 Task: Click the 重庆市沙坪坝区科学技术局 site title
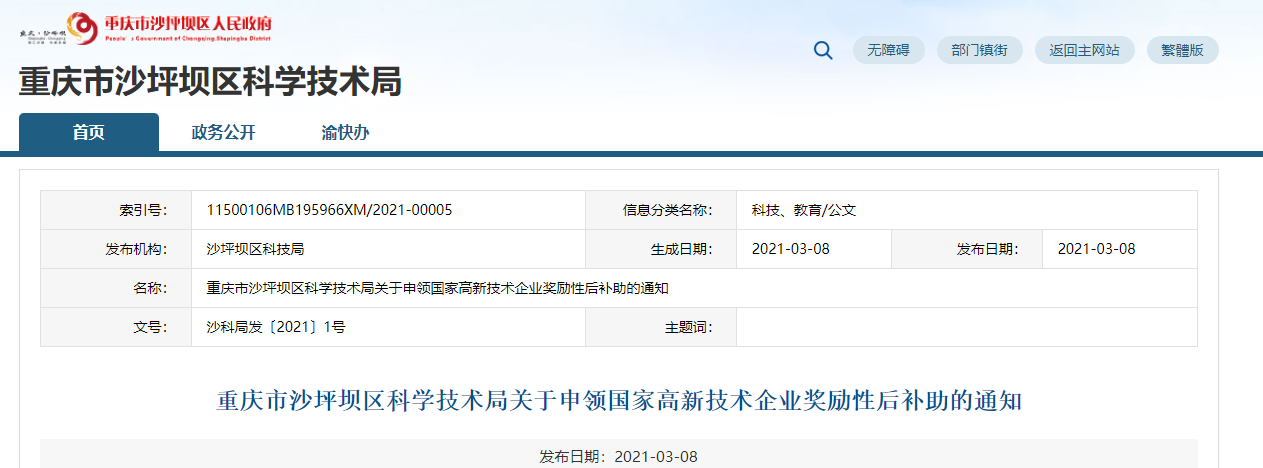(210, 82)
